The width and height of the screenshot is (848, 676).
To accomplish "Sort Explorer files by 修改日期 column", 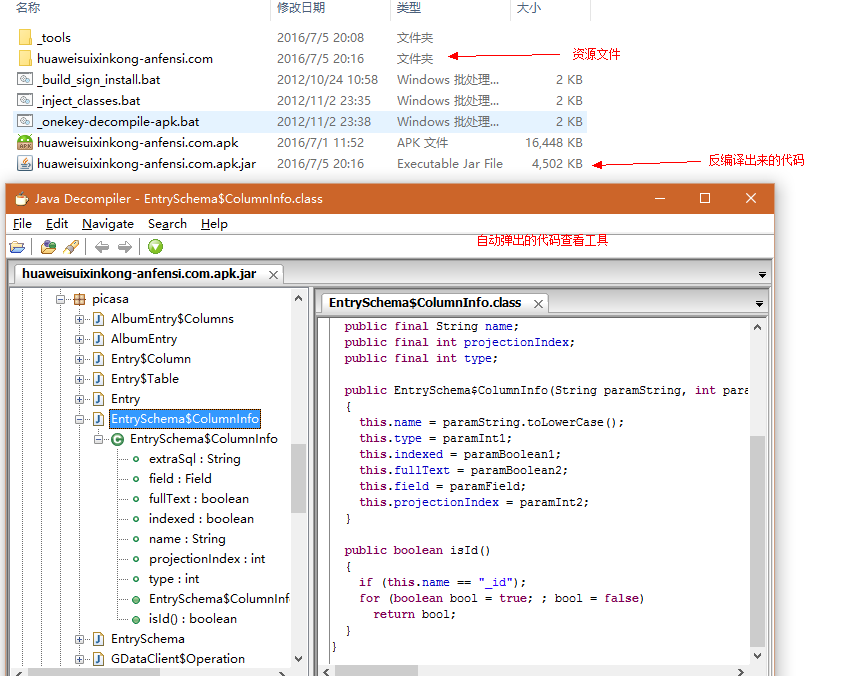I will [x=301, y=8].
